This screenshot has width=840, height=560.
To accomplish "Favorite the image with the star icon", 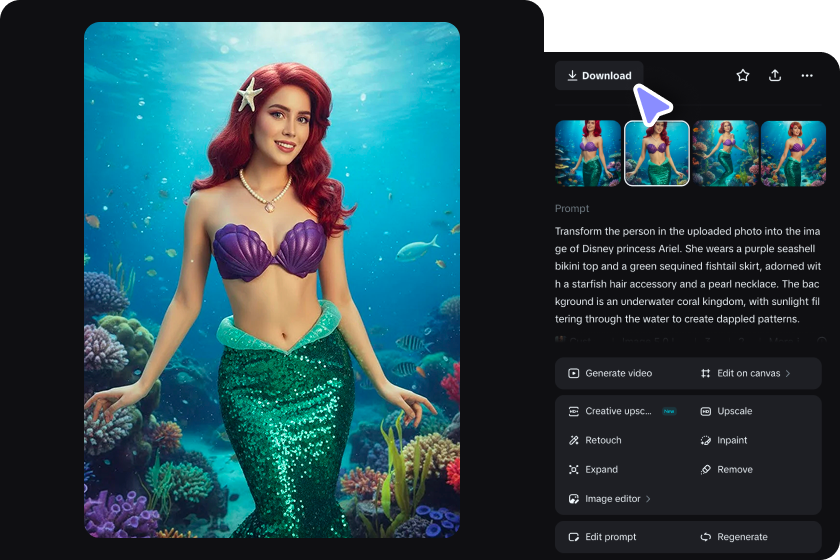I will (x=742, y=76).
